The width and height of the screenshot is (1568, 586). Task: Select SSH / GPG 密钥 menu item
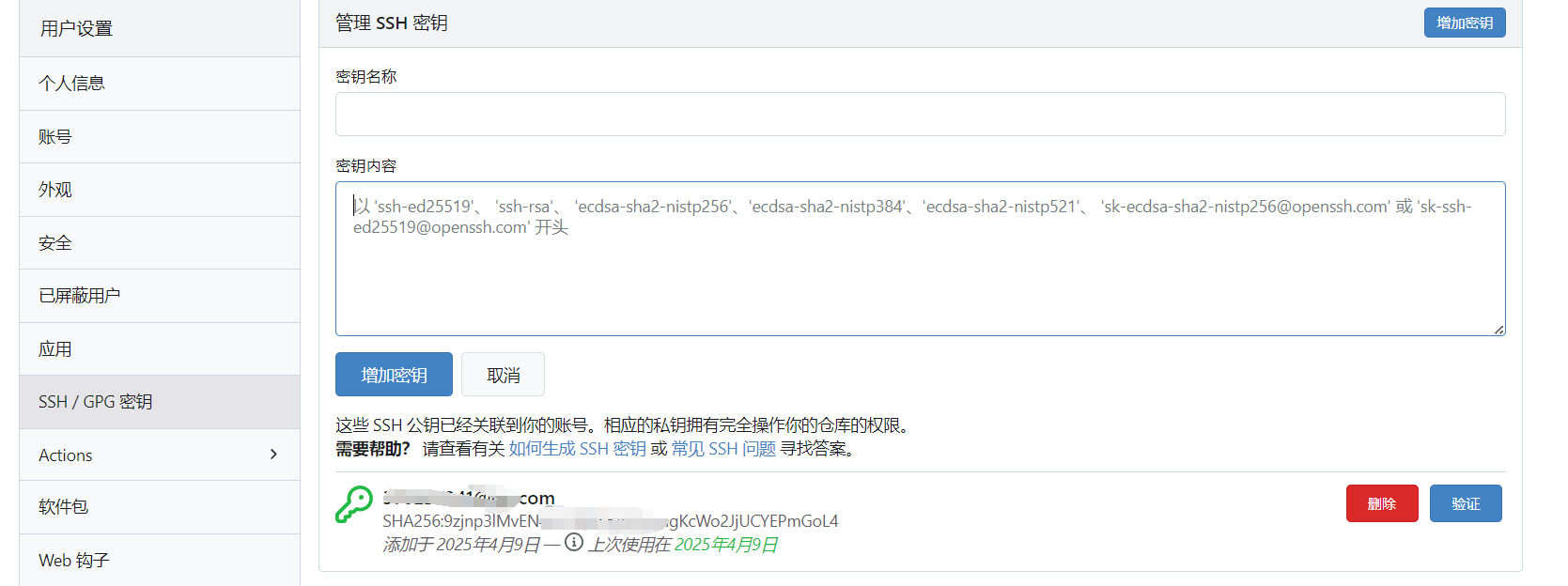[95, 402]
